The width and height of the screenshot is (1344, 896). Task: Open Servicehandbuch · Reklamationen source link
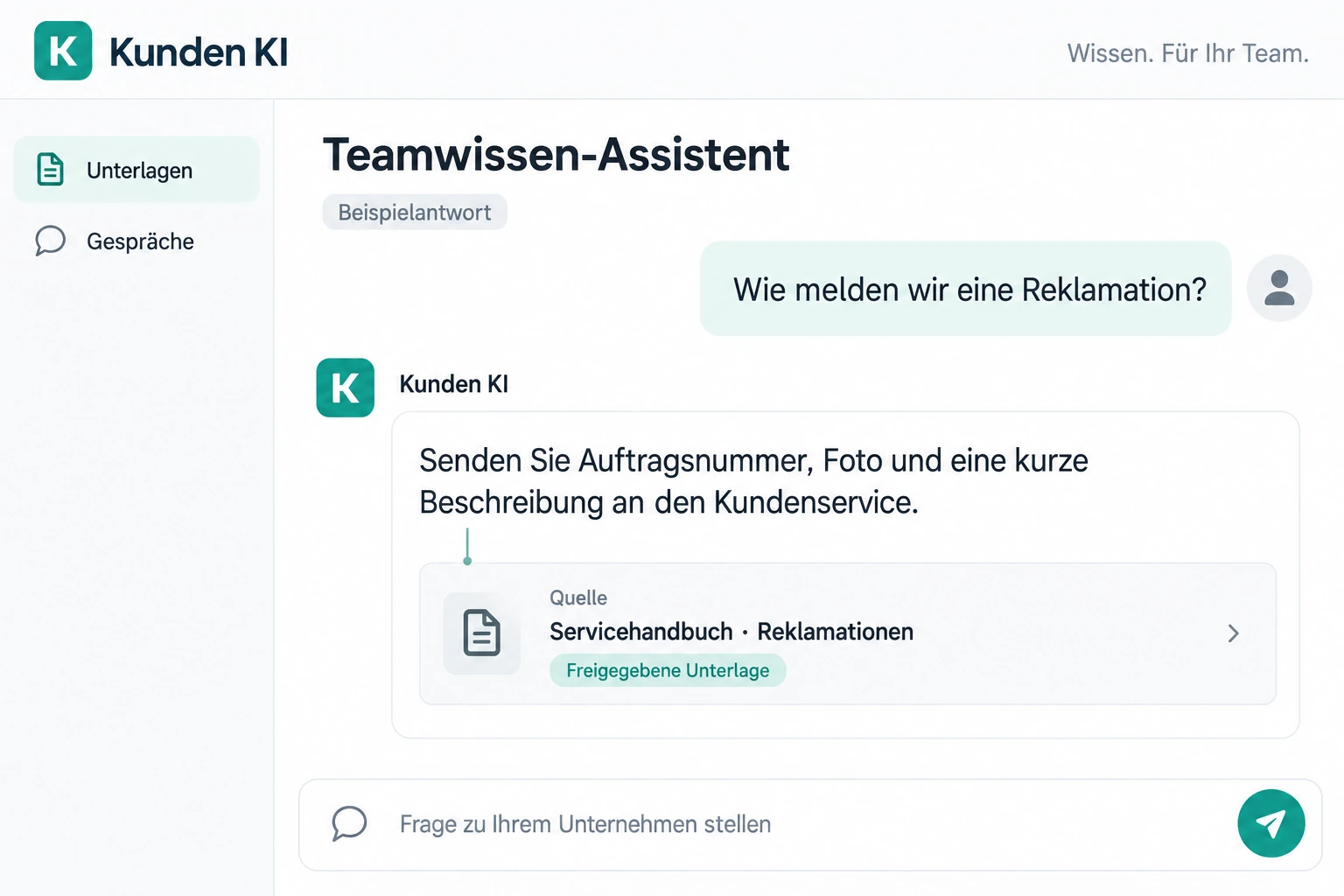(x=731, y=632)
